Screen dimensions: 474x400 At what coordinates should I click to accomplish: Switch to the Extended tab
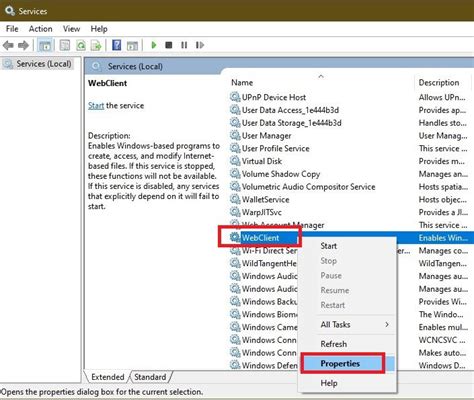[107, 377]
